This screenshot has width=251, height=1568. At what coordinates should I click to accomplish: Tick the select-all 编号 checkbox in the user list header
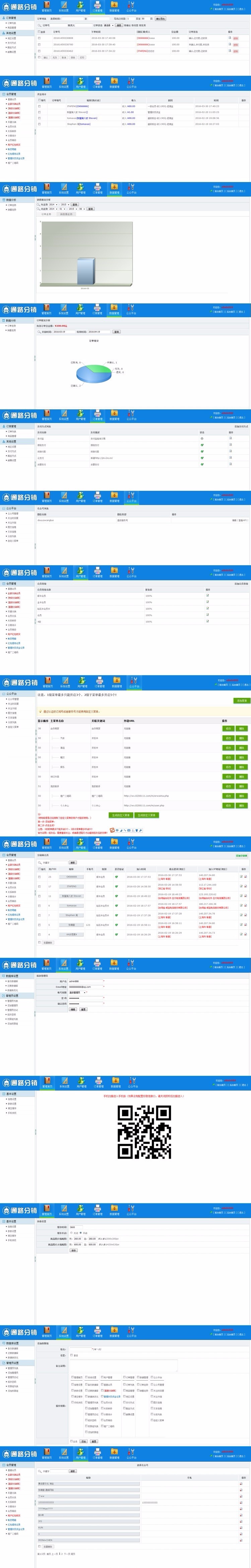[40, 869]
